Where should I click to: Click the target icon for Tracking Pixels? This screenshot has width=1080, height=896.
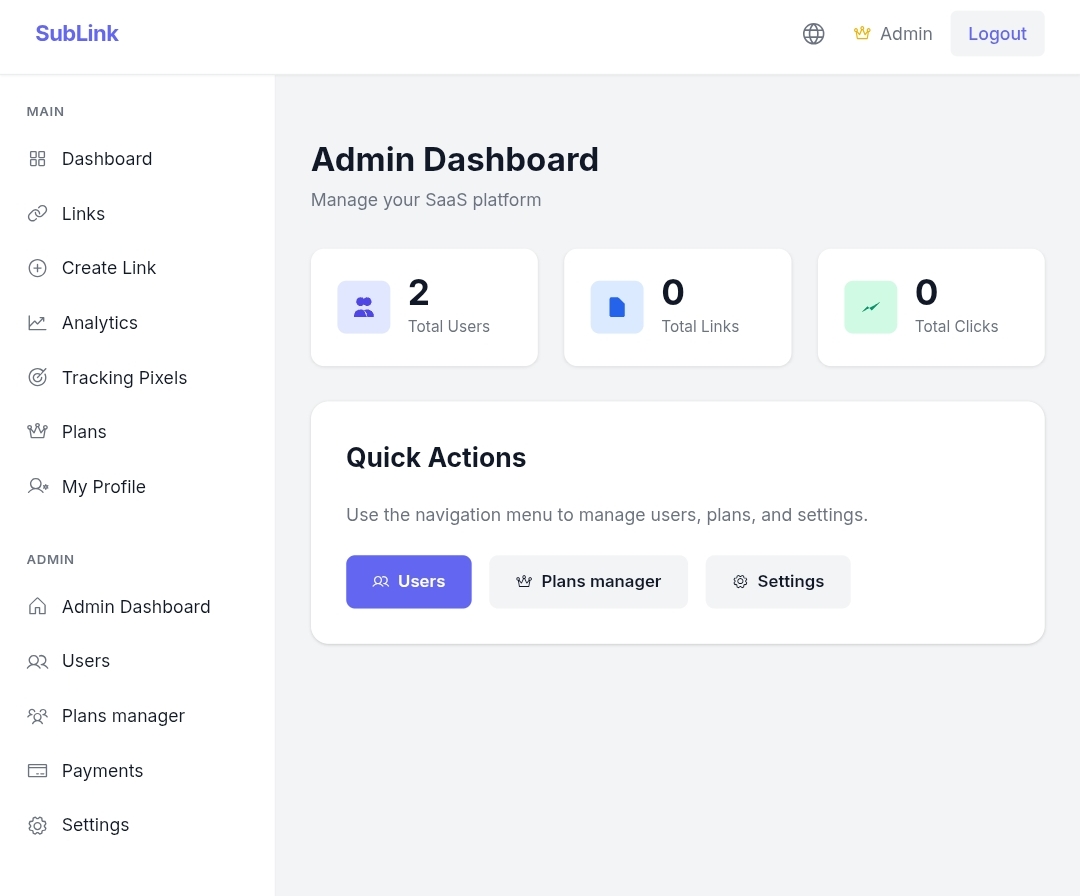pyautogui.click(x=37, y=377)
